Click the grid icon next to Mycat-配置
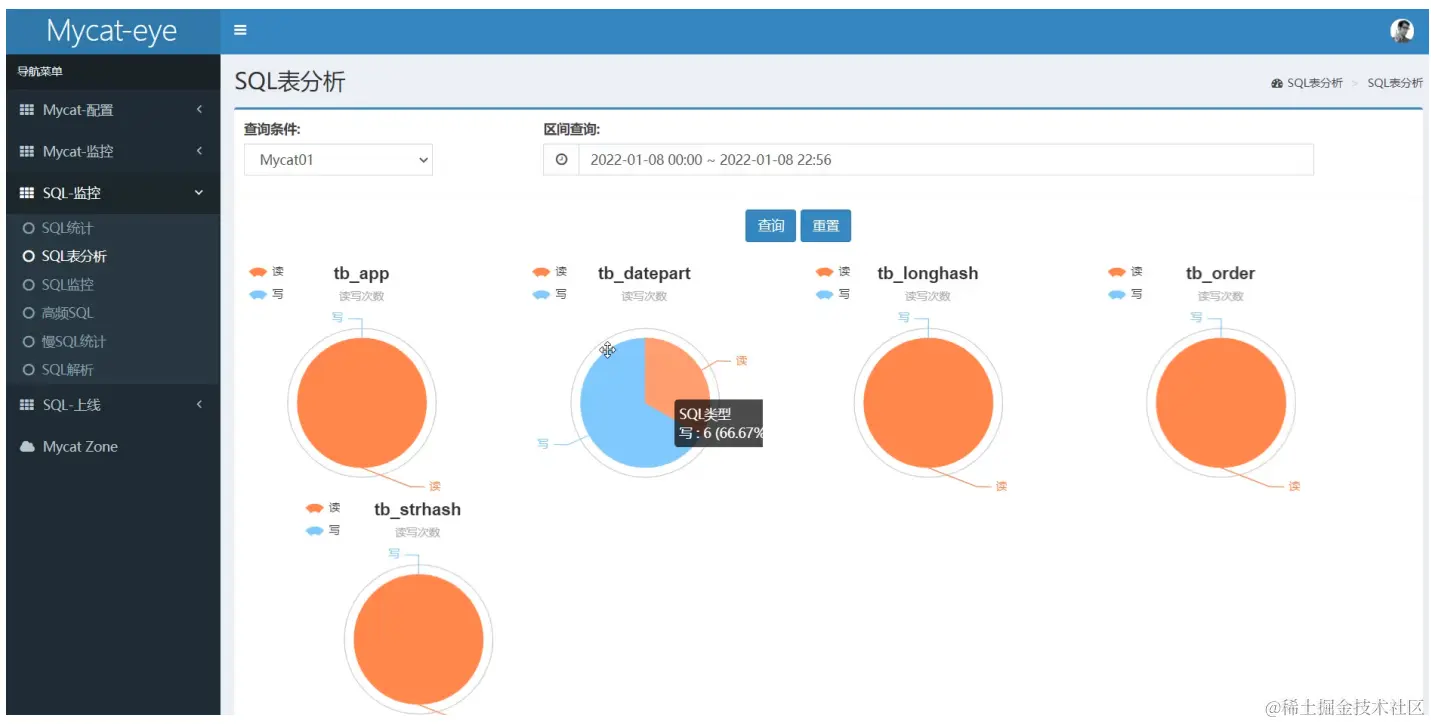 (27, 110)
